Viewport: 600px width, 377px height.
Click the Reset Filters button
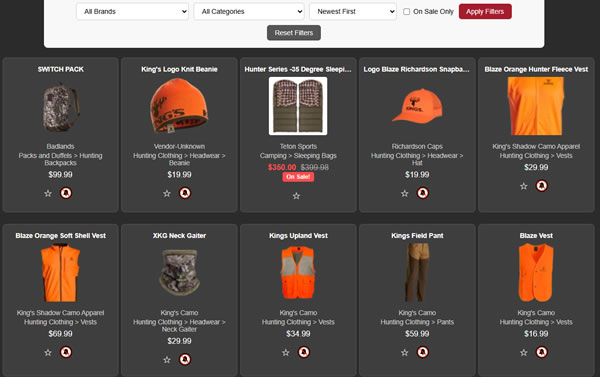(x=294, y=33)
